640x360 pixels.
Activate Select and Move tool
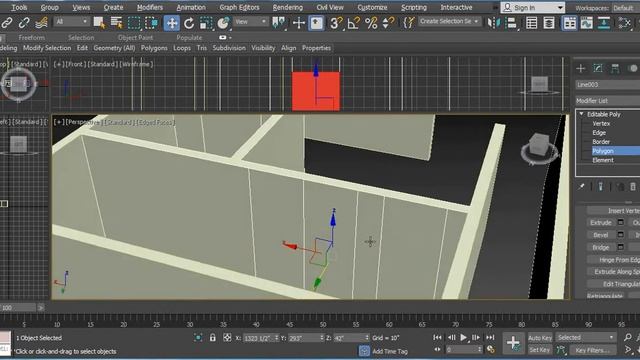click(x=172, y=23)
